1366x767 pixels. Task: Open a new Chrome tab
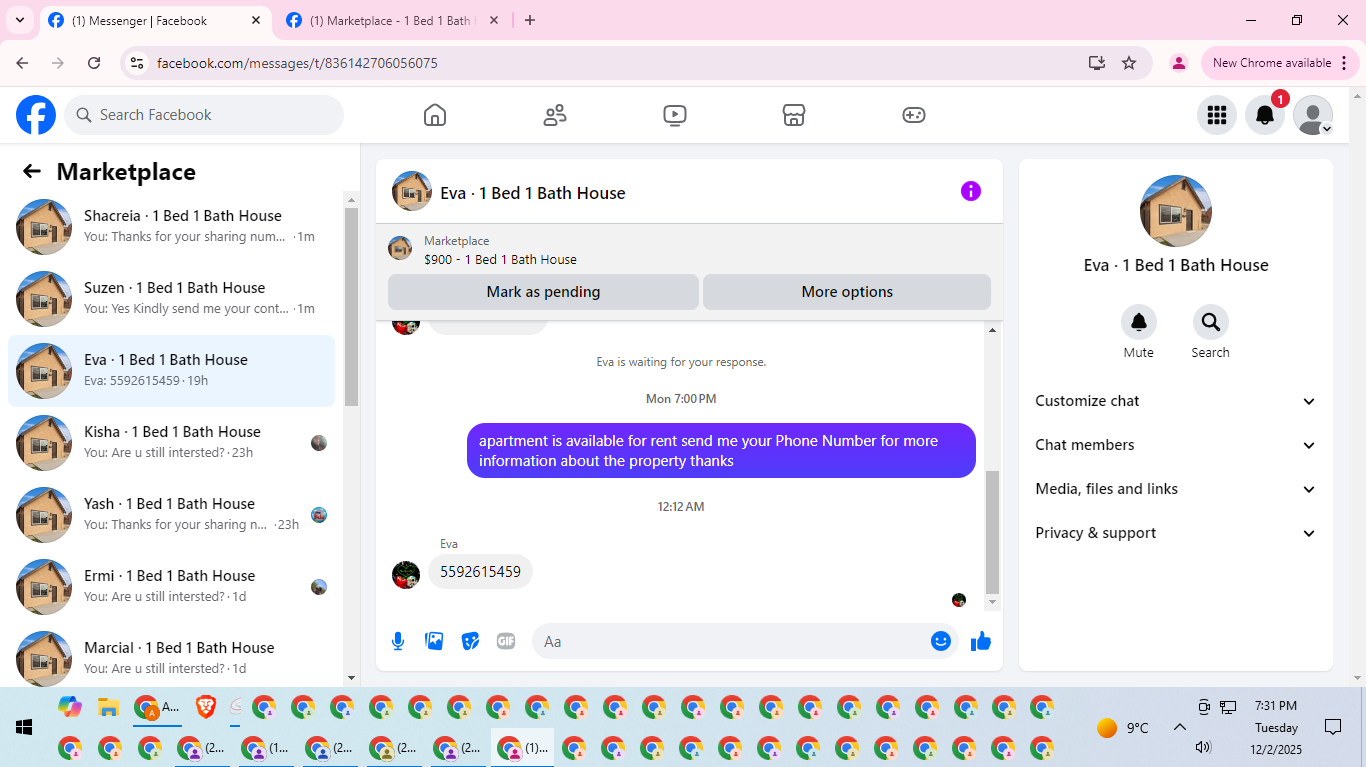(x=530, y=20)
